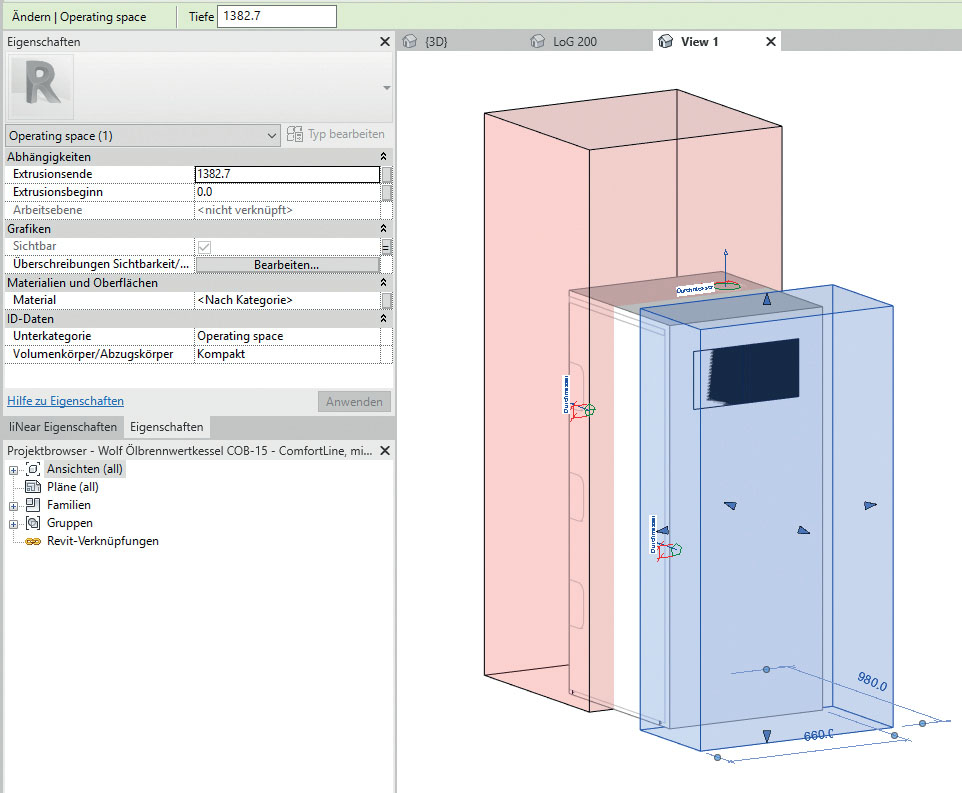The width and height of the screenshot is (962, 793).
Task: Toggle the Sichtbar checkbox
Action: tap(204, 247)
